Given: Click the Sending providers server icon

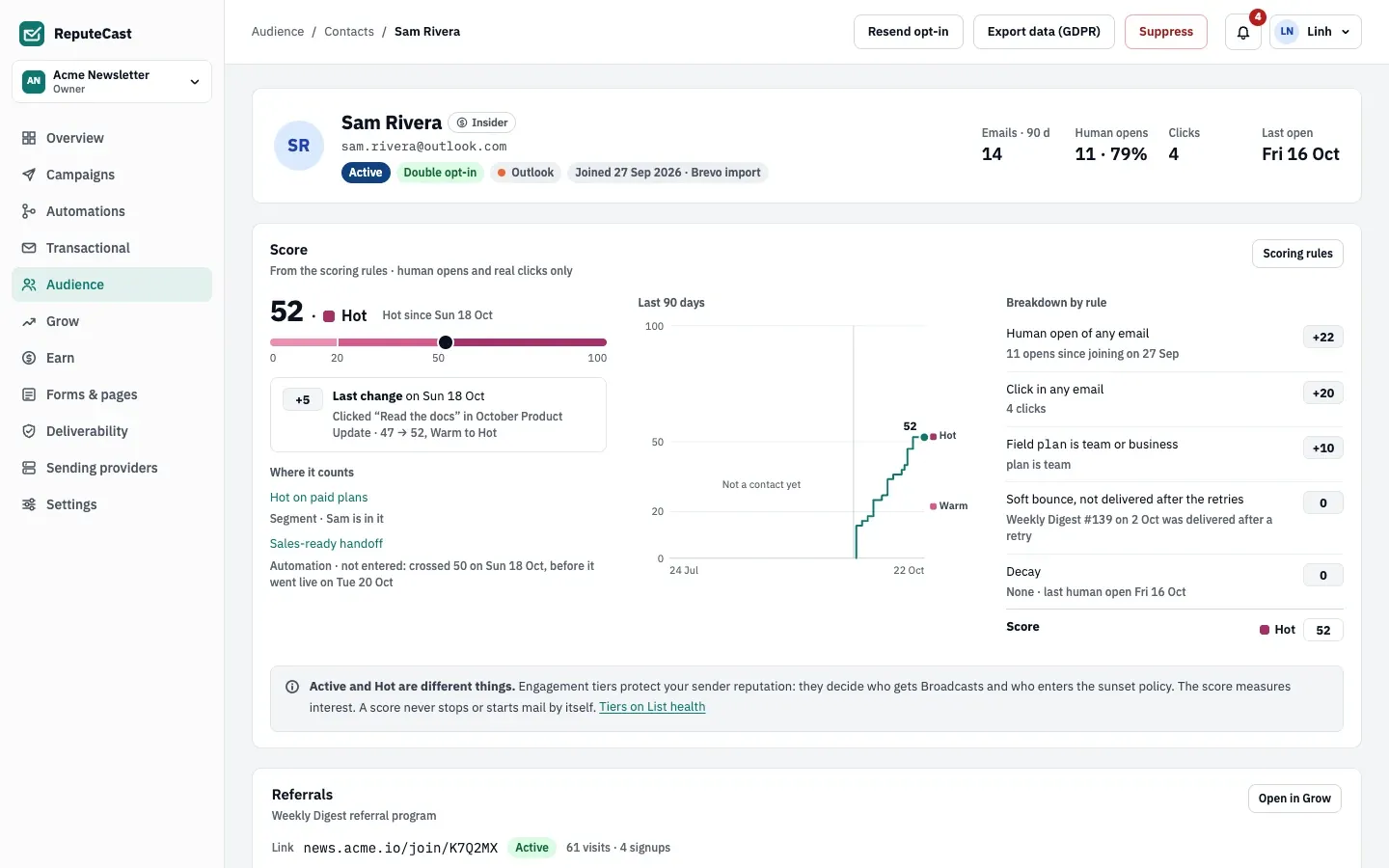Looking at the screenshot, I should 29,468.
